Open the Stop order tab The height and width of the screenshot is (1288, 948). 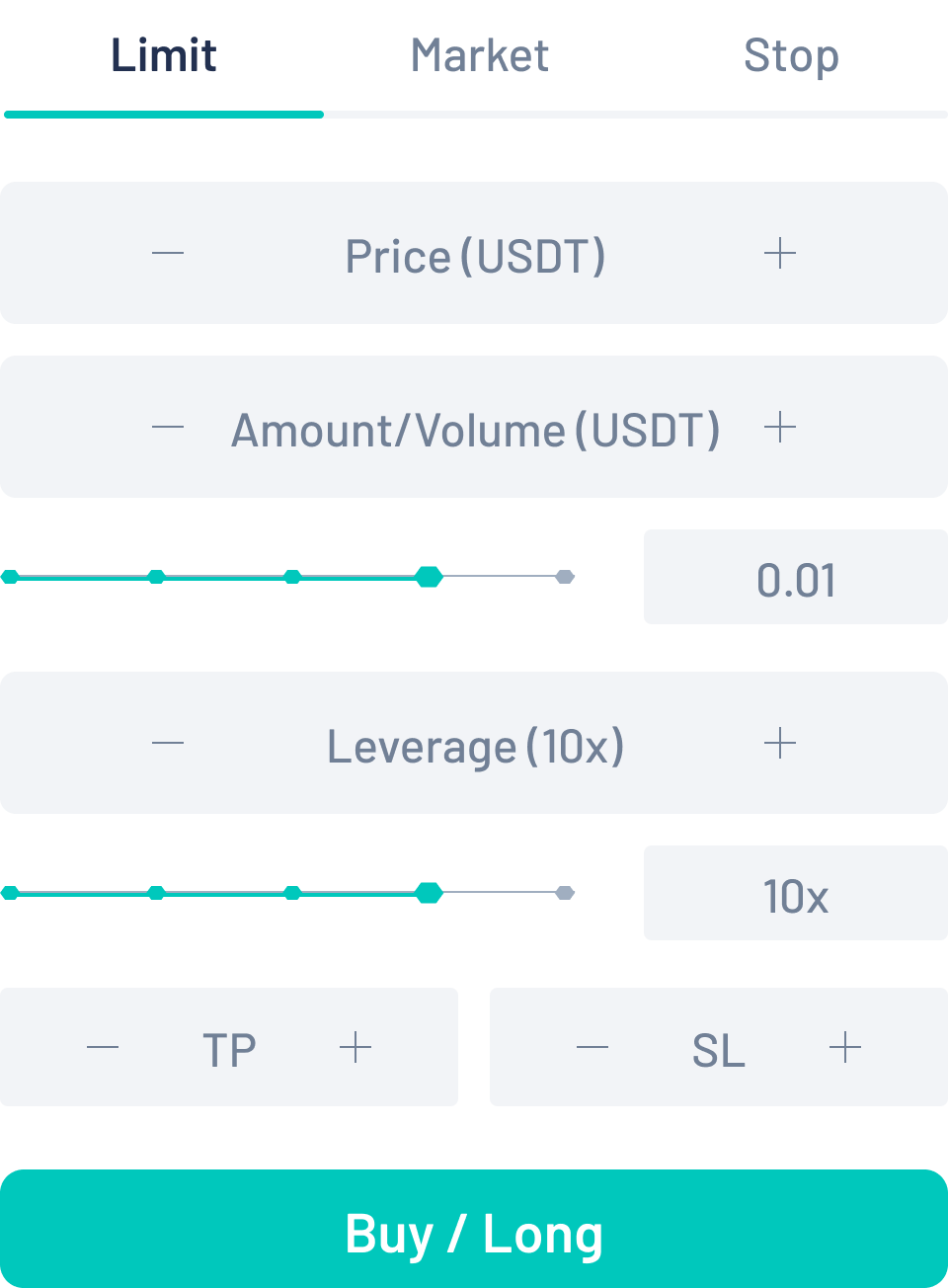point(791,55)
